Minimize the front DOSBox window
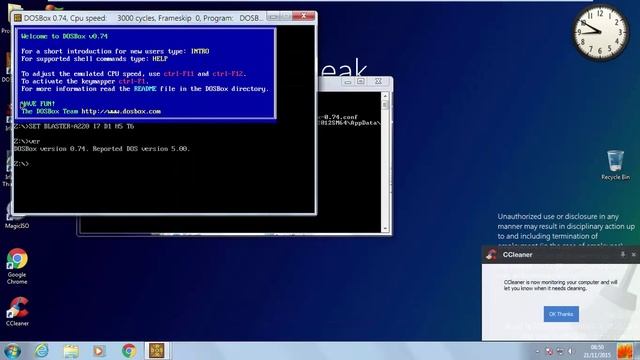The width and height of the screenshot is (640, 360). pos(273,16)
